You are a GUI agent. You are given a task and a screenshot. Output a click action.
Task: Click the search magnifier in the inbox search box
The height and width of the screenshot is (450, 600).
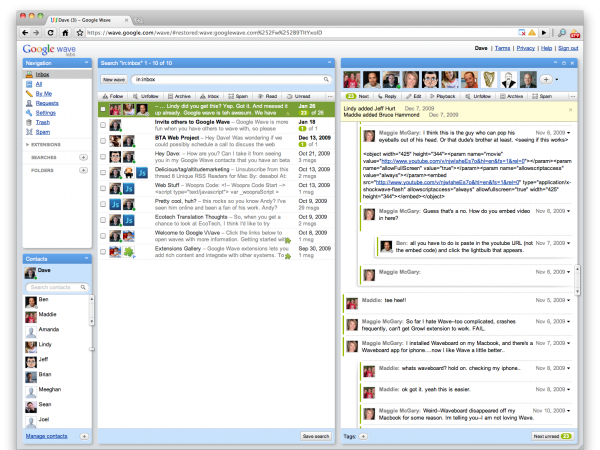coord(326,80)
